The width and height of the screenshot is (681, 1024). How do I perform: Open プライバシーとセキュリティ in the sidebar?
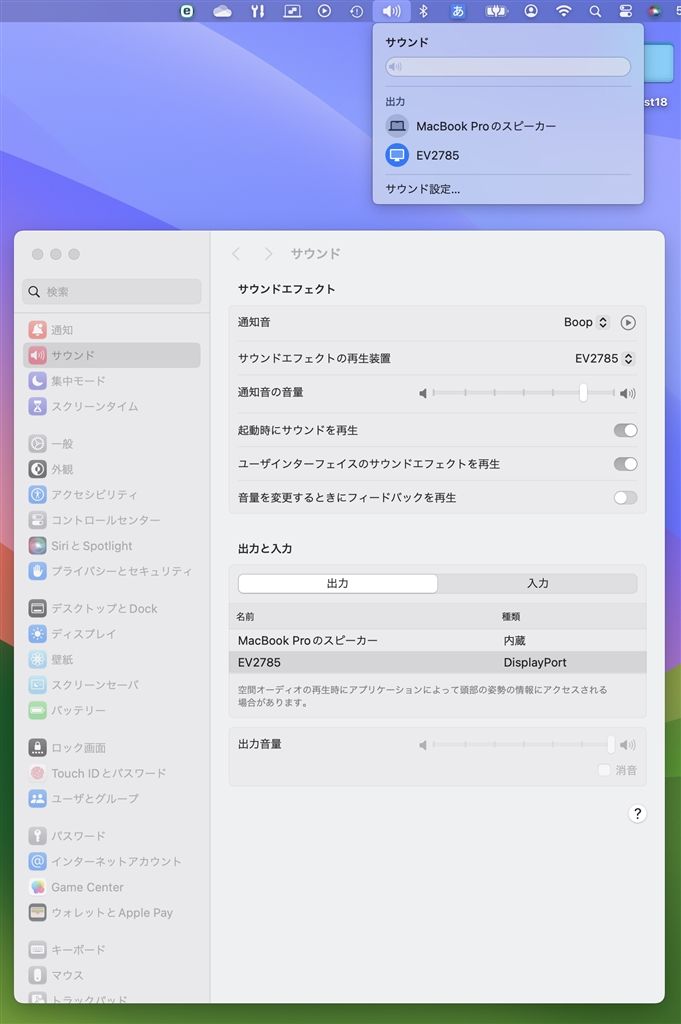[112, 571]
